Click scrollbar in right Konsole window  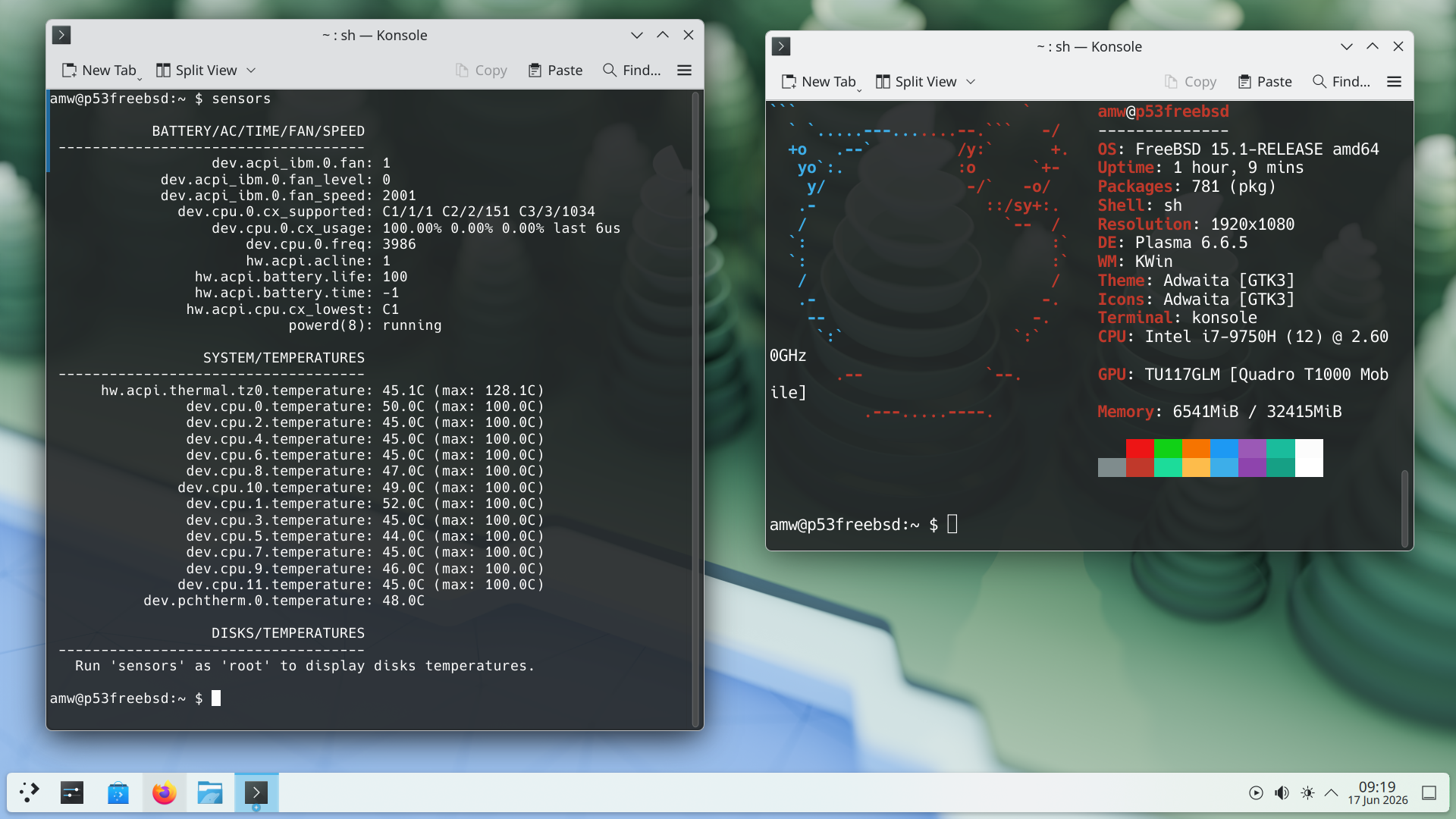[1404, 508]
